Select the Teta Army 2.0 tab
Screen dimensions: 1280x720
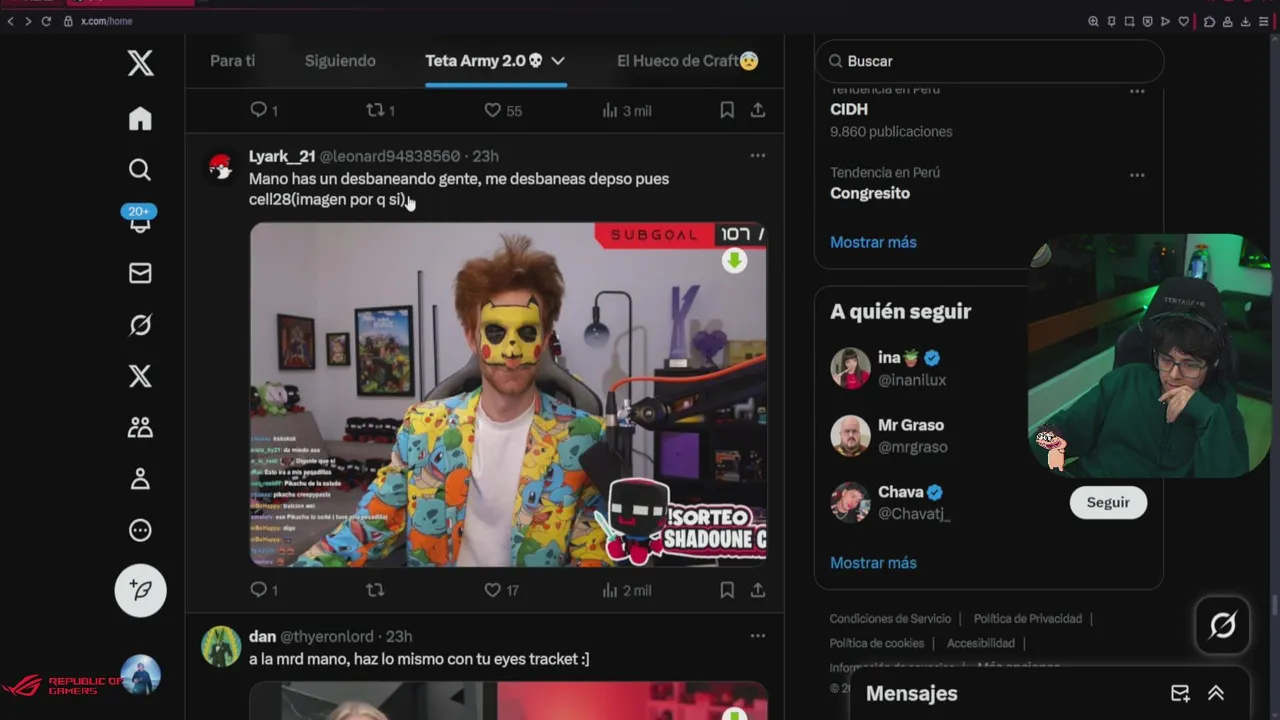pos(484,61)
